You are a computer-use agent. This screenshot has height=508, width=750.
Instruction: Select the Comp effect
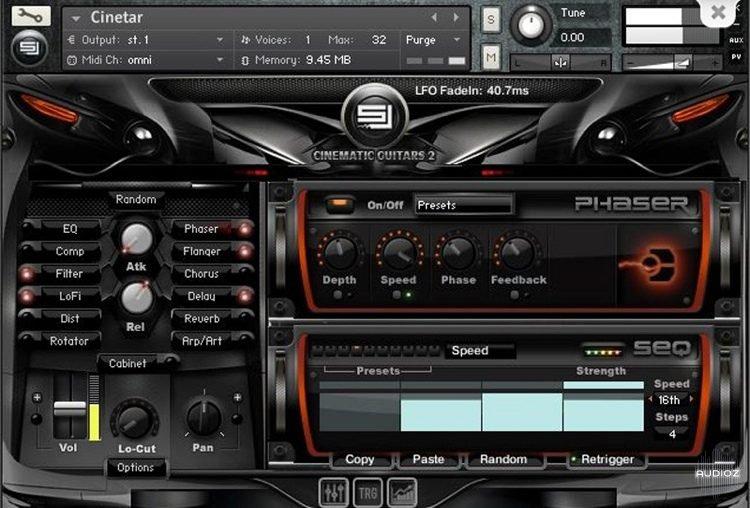pos(70,251)
